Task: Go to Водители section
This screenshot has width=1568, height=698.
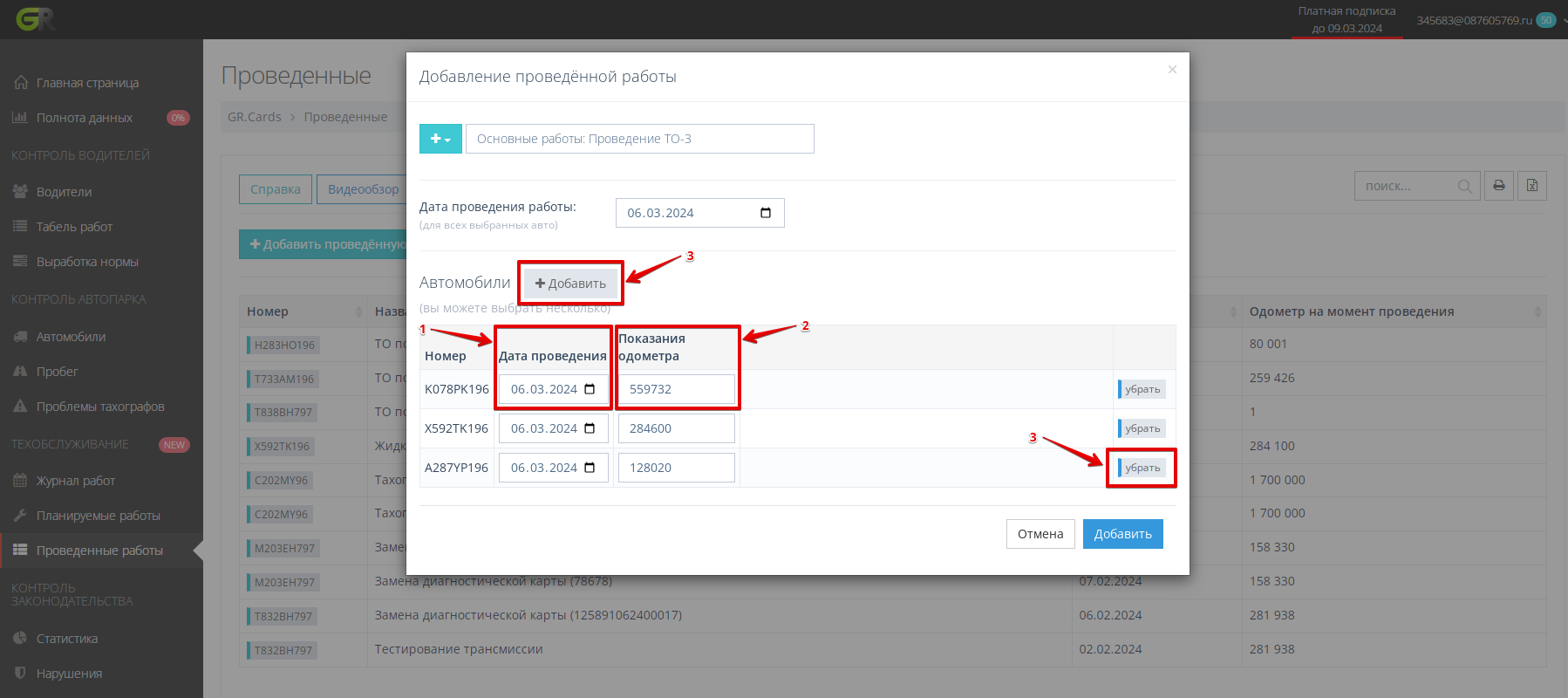Action: [64, 192]
